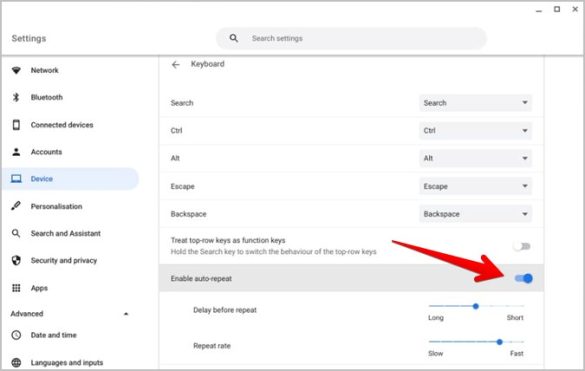The image size is (585, 371).
Task: Click the Connected devices phone icon
Action: 16,125
